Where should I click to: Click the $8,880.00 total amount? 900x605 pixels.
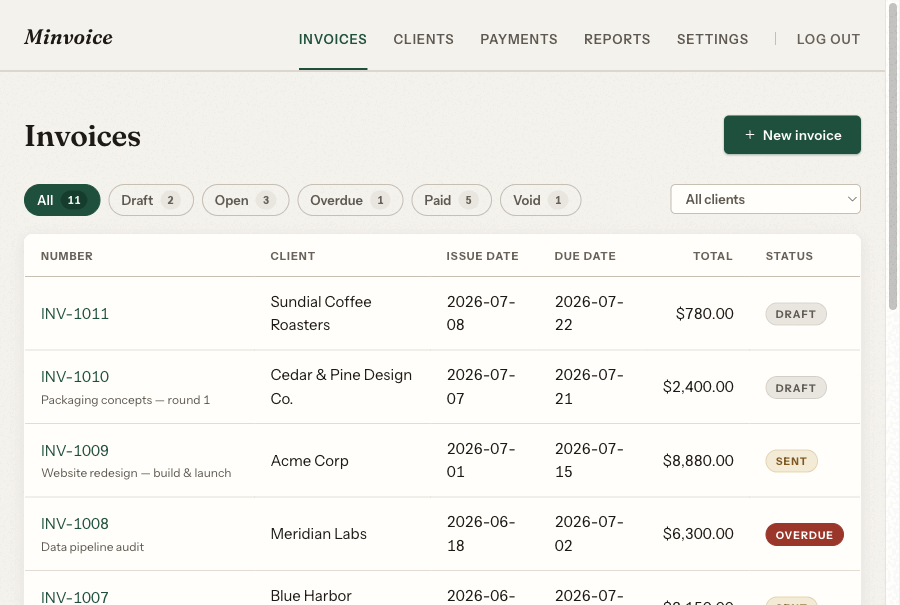(698, 461)
